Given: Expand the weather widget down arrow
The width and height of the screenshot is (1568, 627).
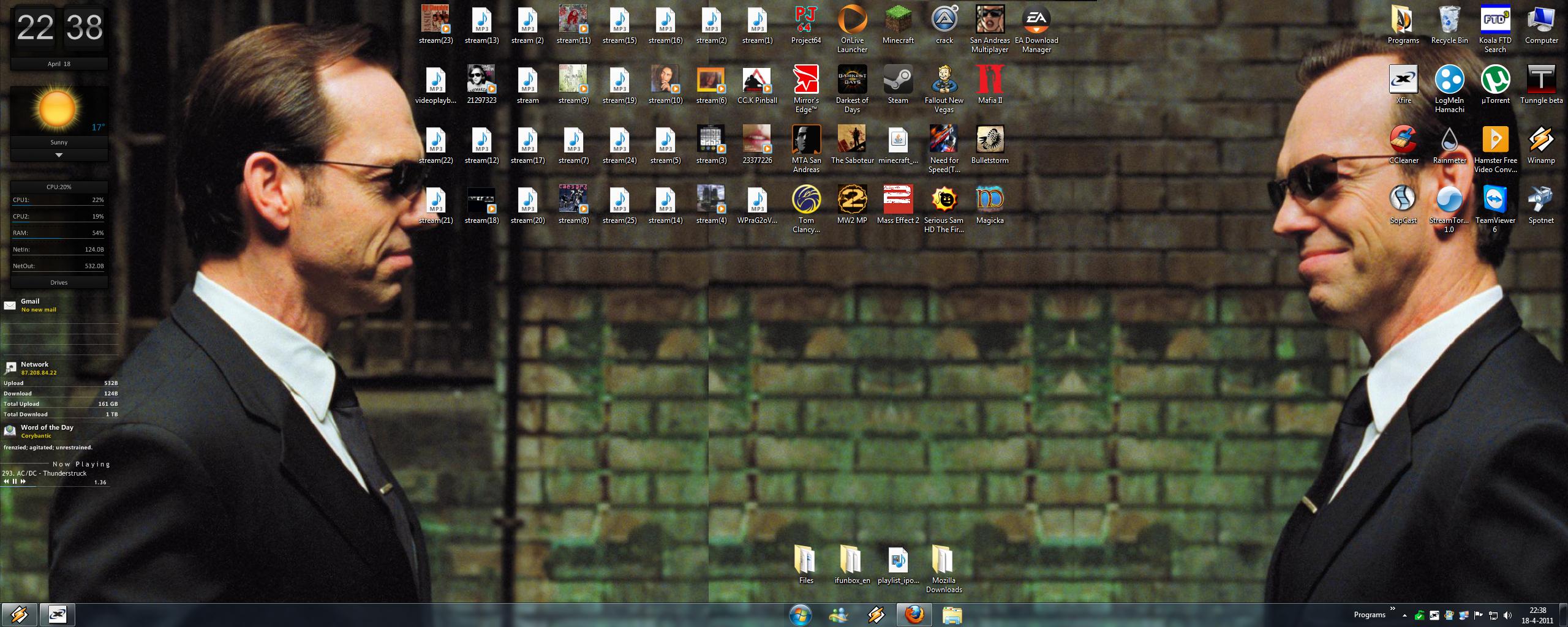Looking at the screenshot, I should pos(59,156).
